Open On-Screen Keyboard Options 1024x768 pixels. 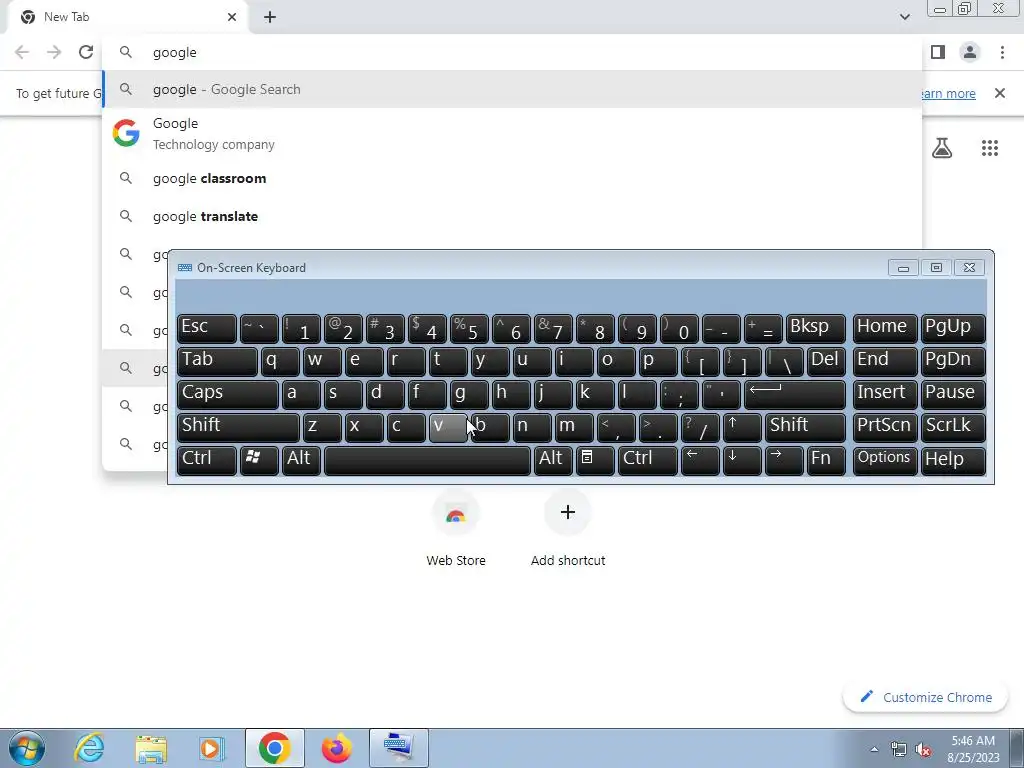[x=885, y=460]
